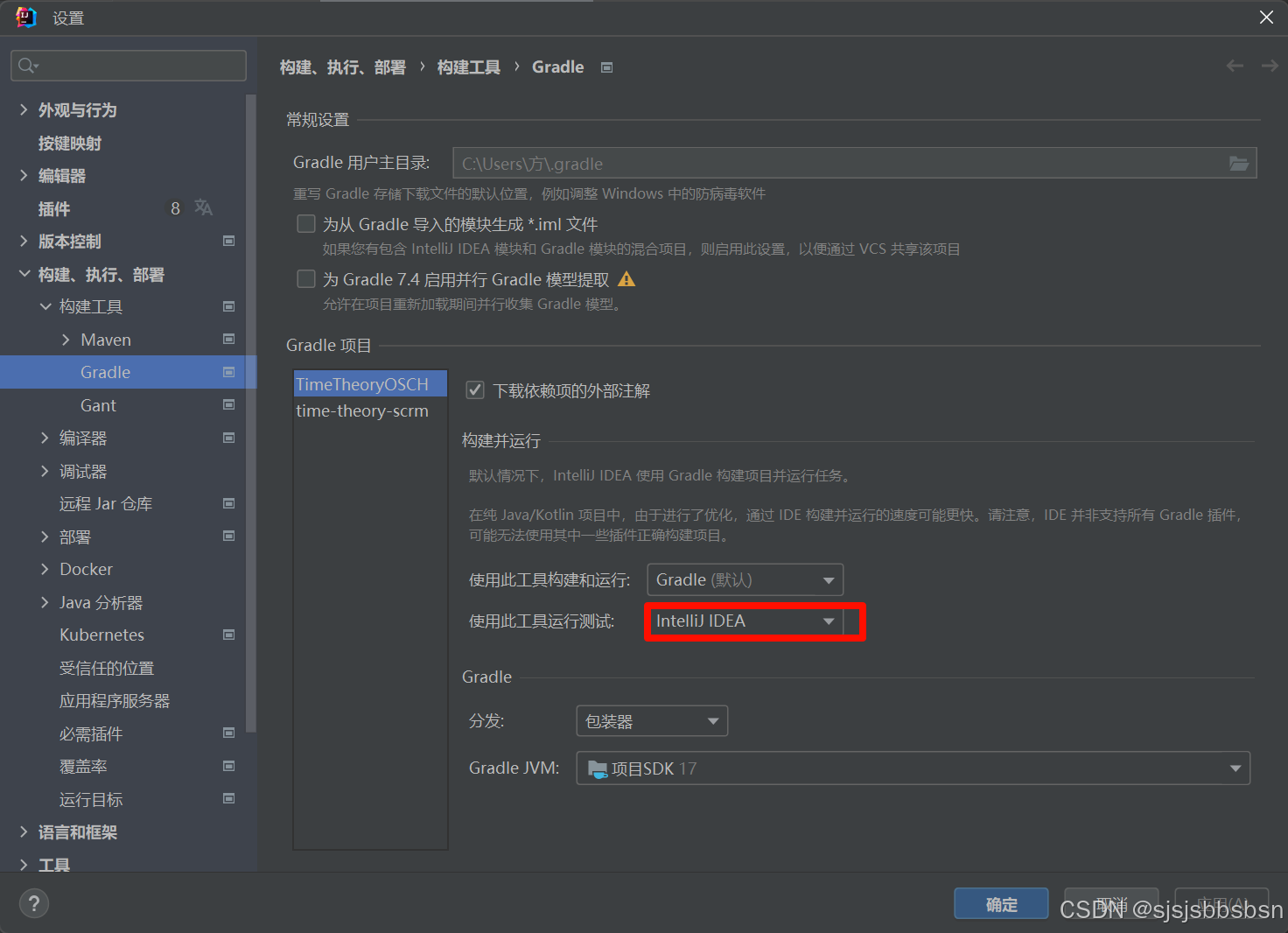Expand the 编译器 tree node
The height and width of the screenshot is (933, 1288).
coord(45,438)
